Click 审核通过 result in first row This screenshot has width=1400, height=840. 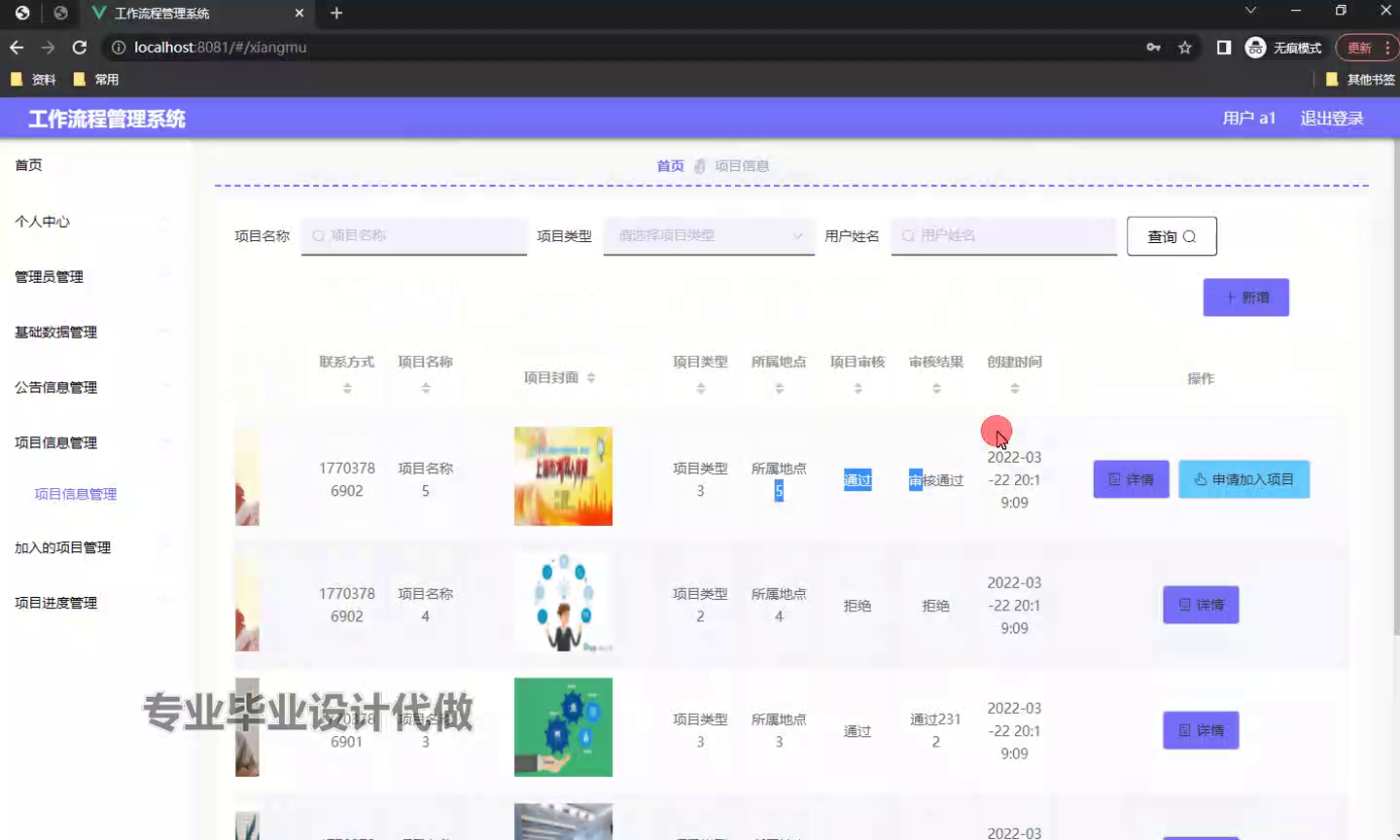point(936,480)
